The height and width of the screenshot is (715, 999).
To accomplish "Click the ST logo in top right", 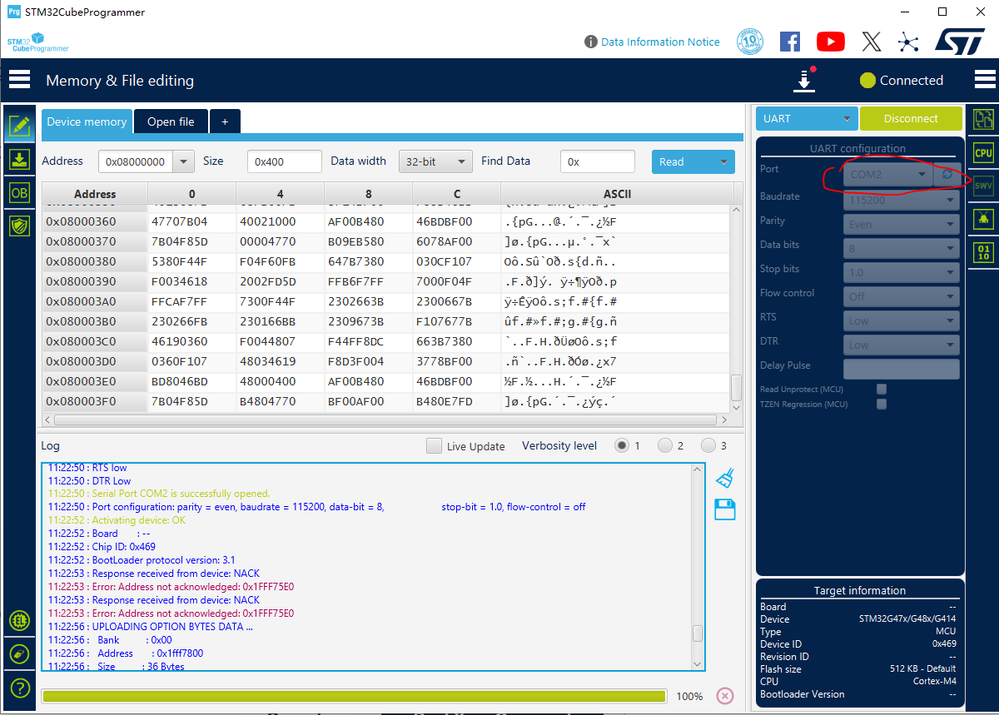I will [x=960, y=41].
